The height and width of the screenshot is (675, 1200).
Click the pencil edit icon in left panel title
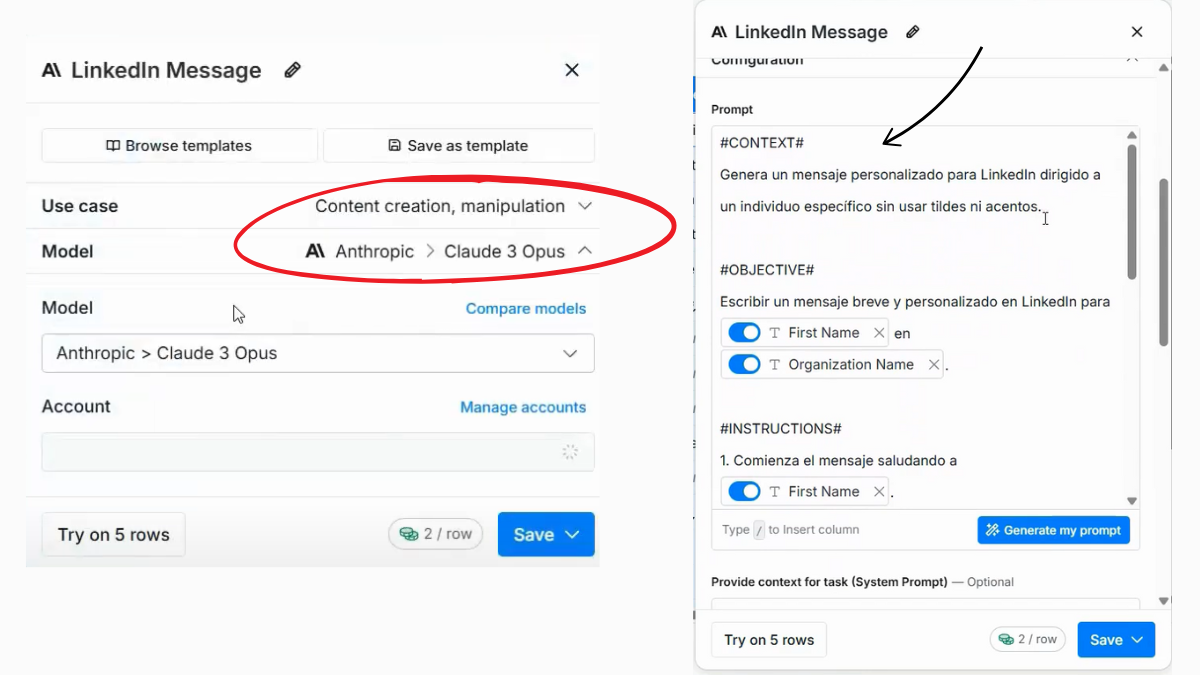[292, 70]
